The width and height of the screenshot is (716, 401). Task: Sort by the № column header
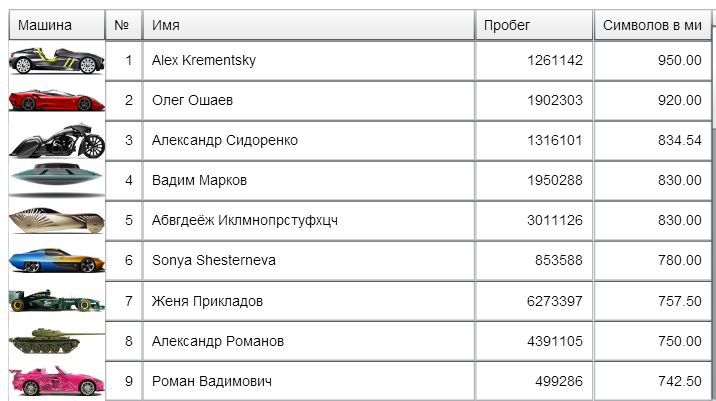[x=124, y=25]
